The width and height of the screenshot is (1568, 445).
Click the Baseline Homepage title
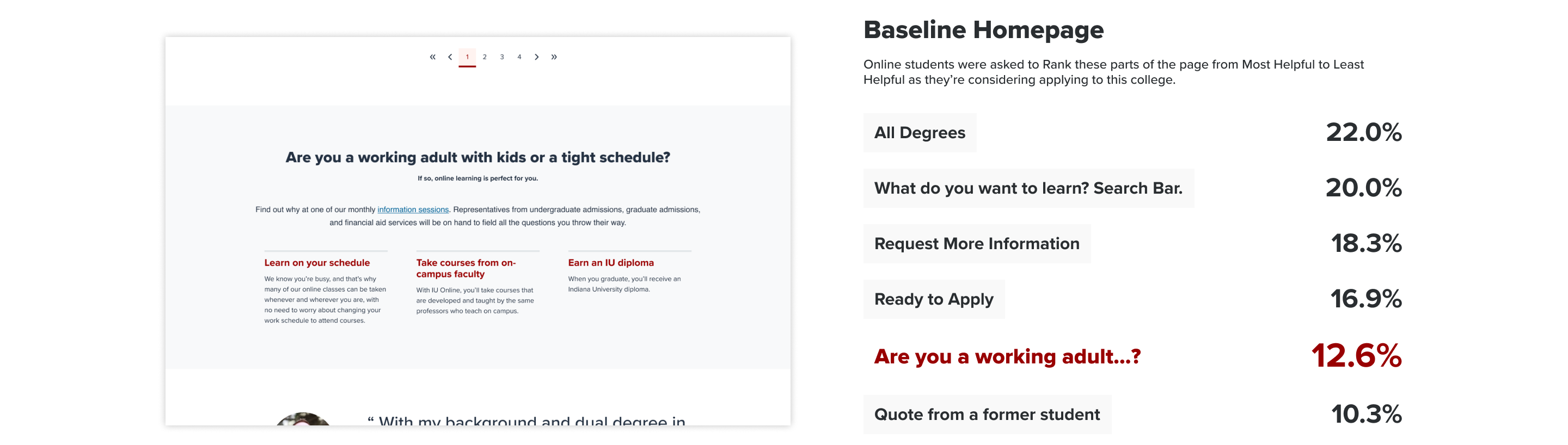(x=983, y=30)
